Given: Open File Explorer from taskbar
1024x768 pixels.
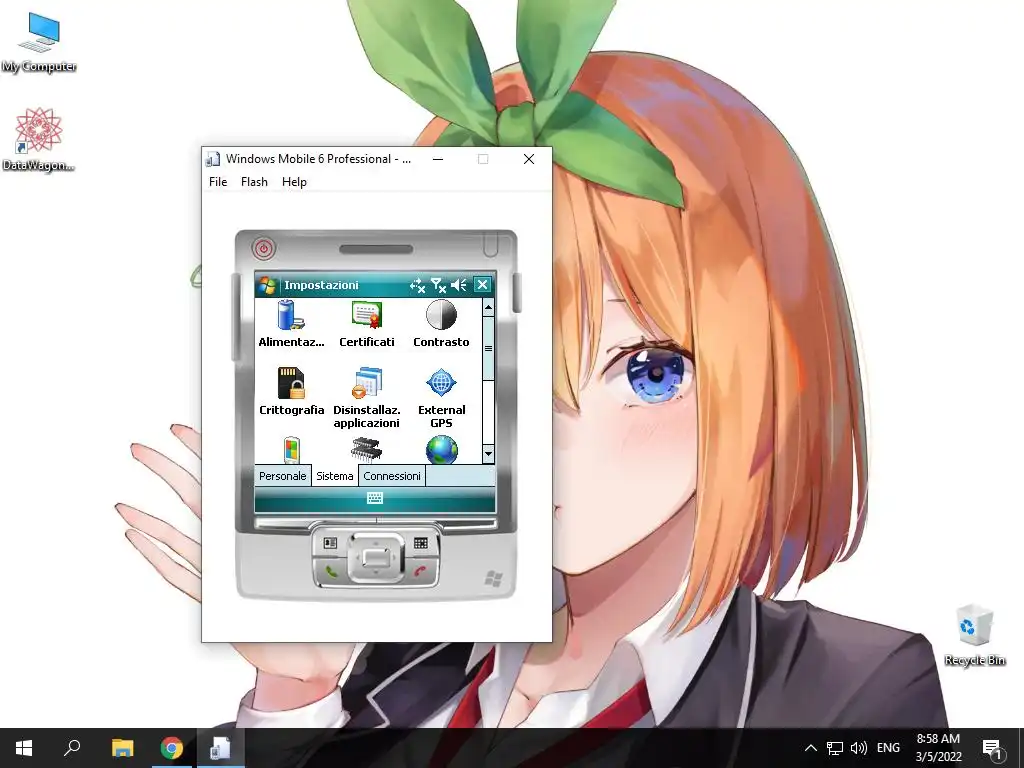Looking at the screenshot, I should click(x=122, y=748).
